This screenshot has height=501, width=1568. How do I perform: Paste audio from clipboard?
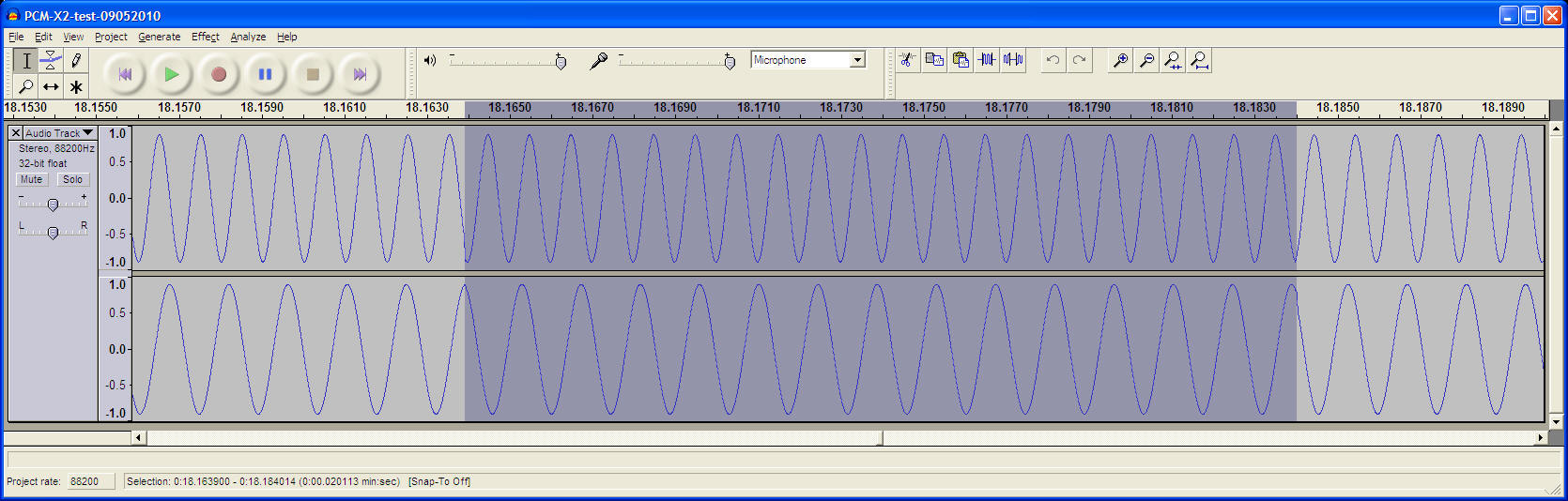961,60
